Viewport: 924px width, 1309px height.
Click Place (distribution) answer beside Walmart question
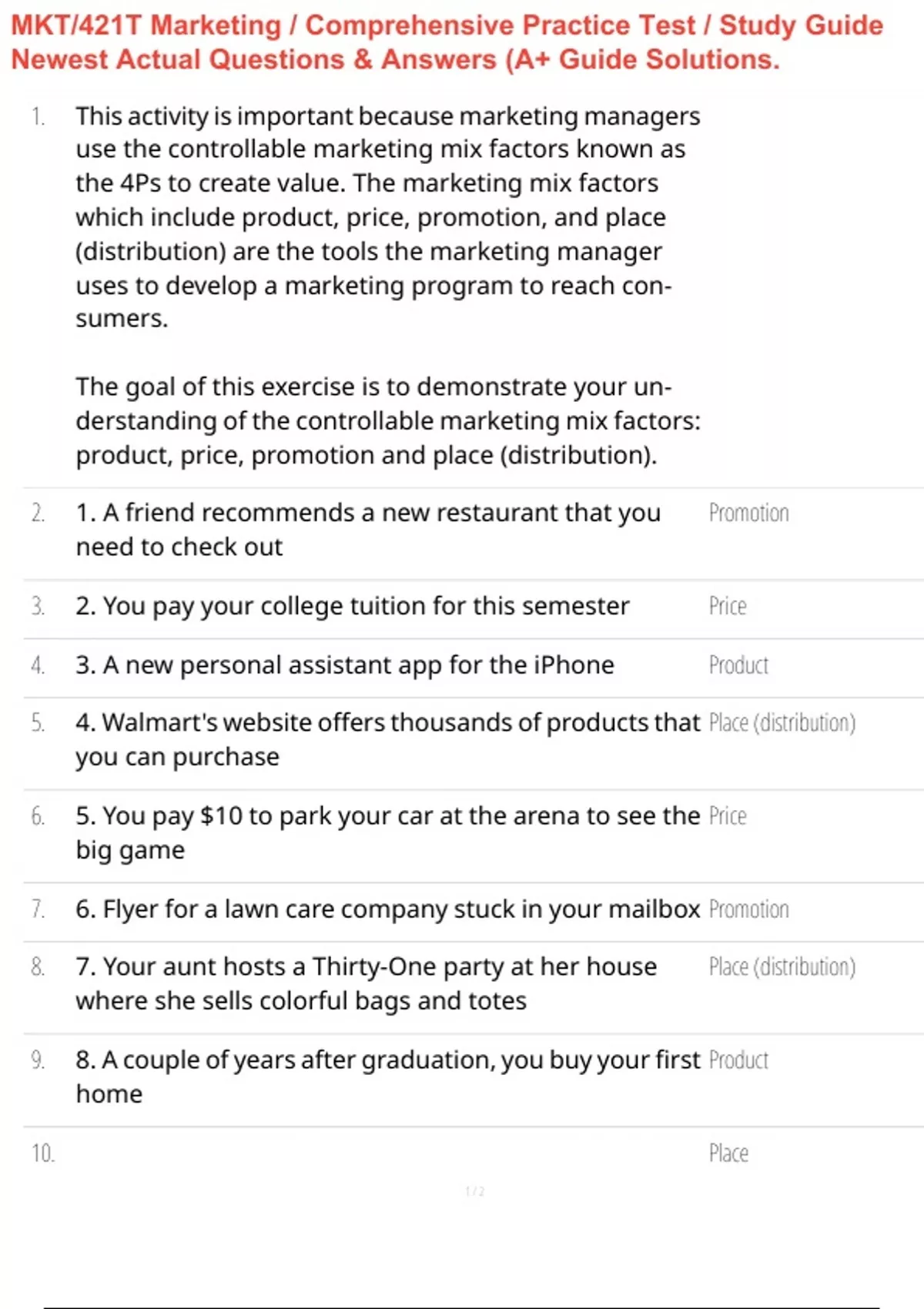pos(782,723)
